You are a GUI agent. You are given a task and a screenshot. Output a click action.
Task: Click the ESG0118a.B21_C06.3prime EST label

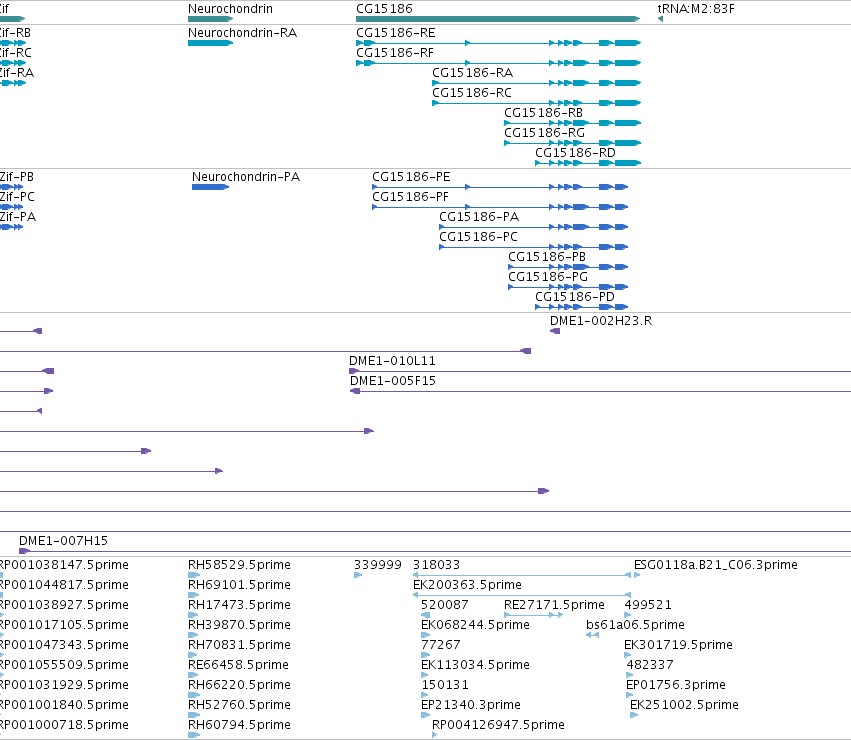click(716, 565)
